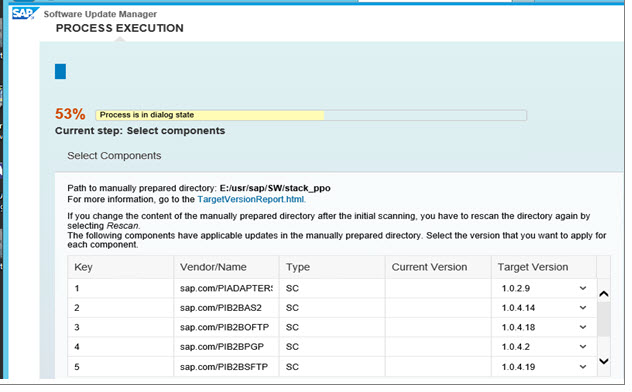Open Target Version dropdown for PIB2BPGP row
This screenshot has width=632, height=392.
tap(582, 346)
